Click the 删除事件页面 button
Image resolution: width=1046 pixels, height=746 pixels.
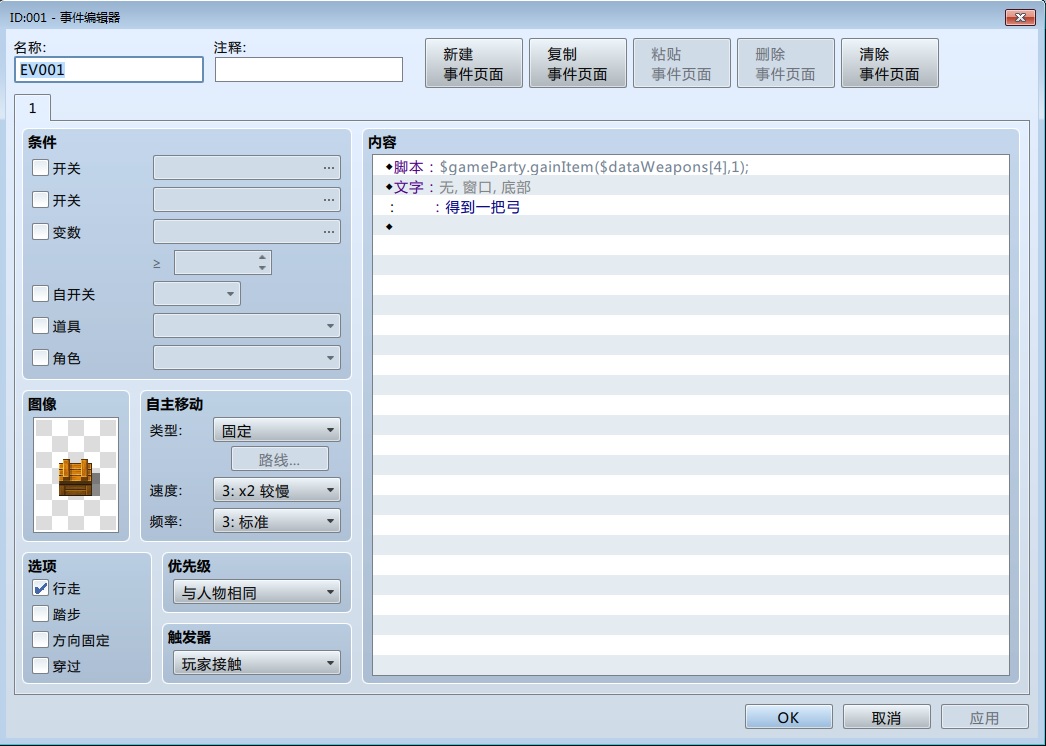click(x=786, y=63)
